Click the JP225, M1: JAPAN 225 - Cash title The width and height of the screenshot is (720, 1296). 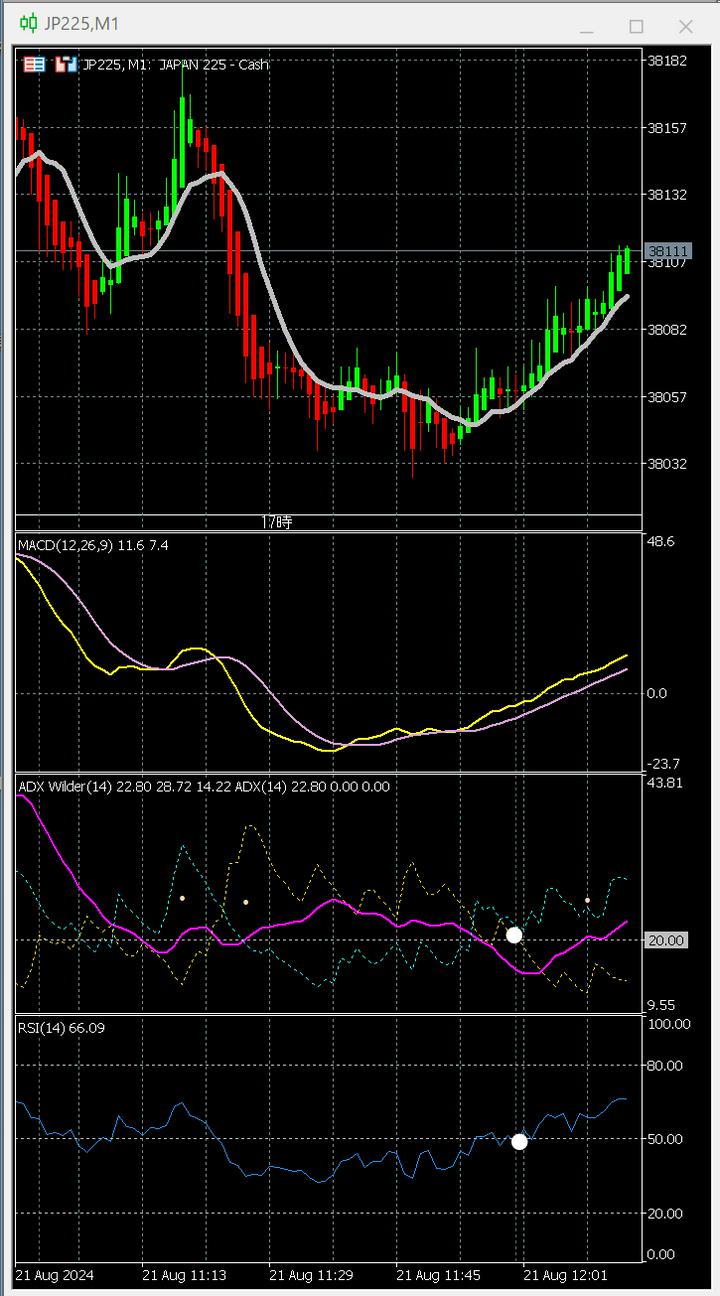click(x=175, y=65)
